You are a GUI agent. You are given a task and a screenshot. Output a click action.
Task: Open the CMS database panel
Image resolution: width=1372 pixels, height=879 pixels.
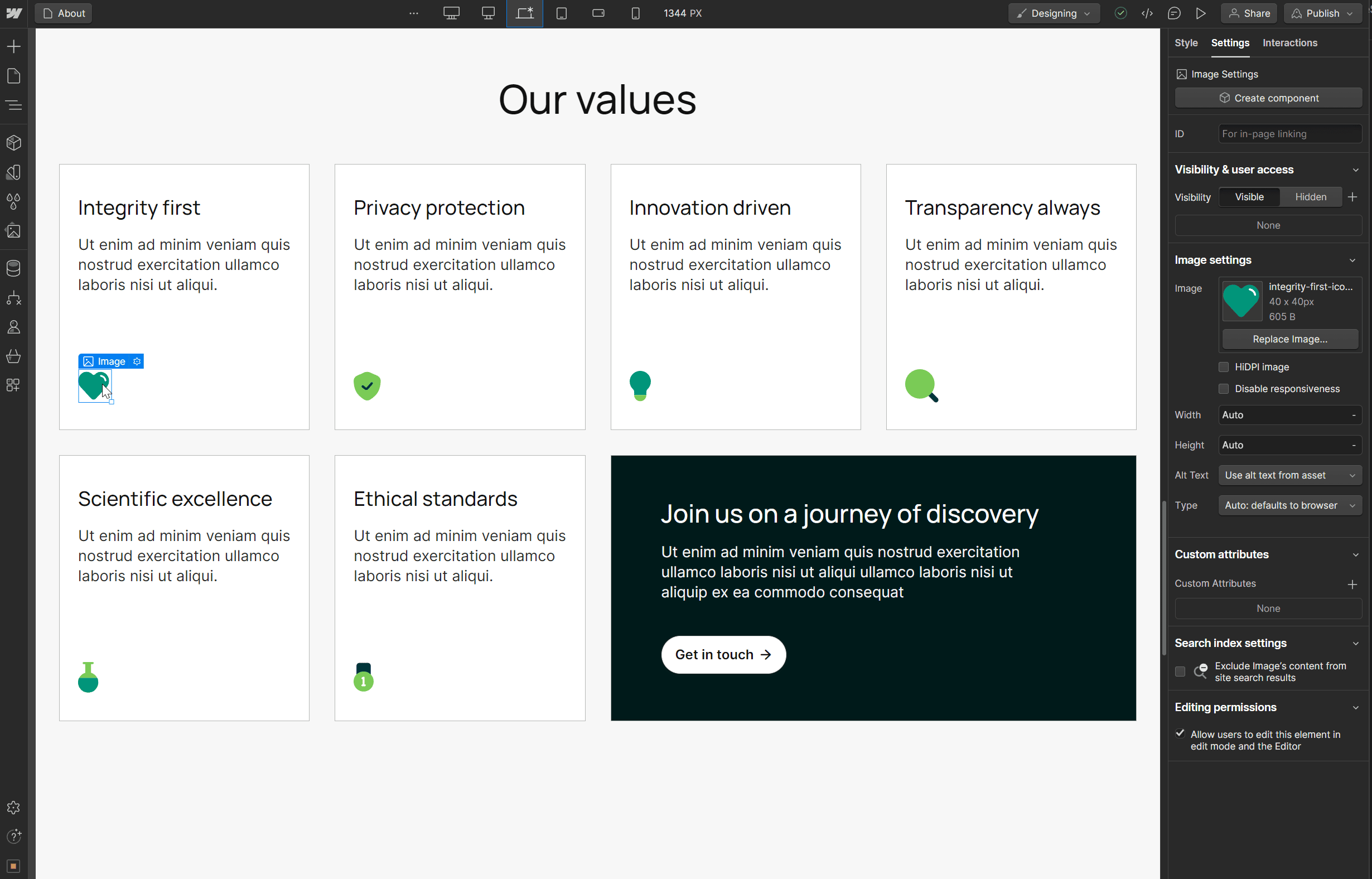[x=14, y=268]
